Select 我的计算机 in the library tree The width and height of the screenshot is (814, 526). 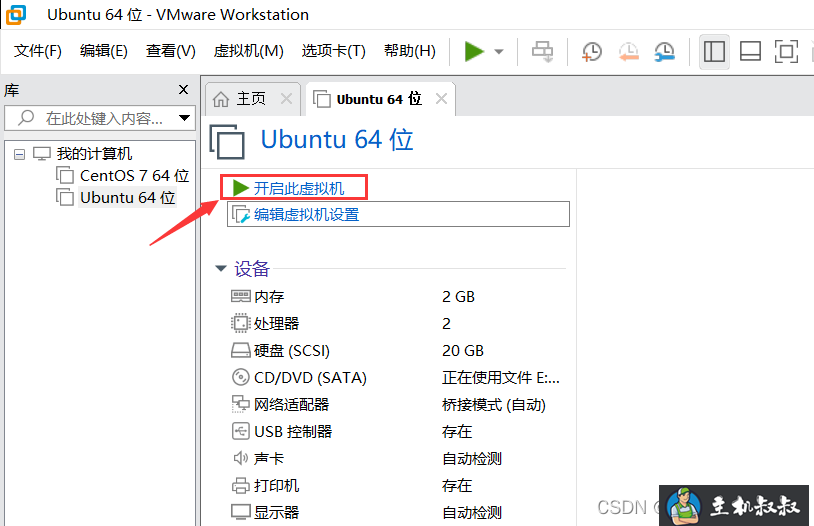(94, 154)
